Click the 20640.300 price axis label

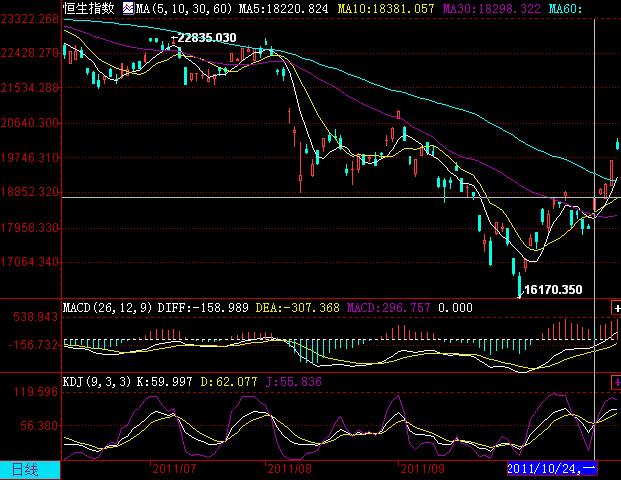[x=30, y=123]
